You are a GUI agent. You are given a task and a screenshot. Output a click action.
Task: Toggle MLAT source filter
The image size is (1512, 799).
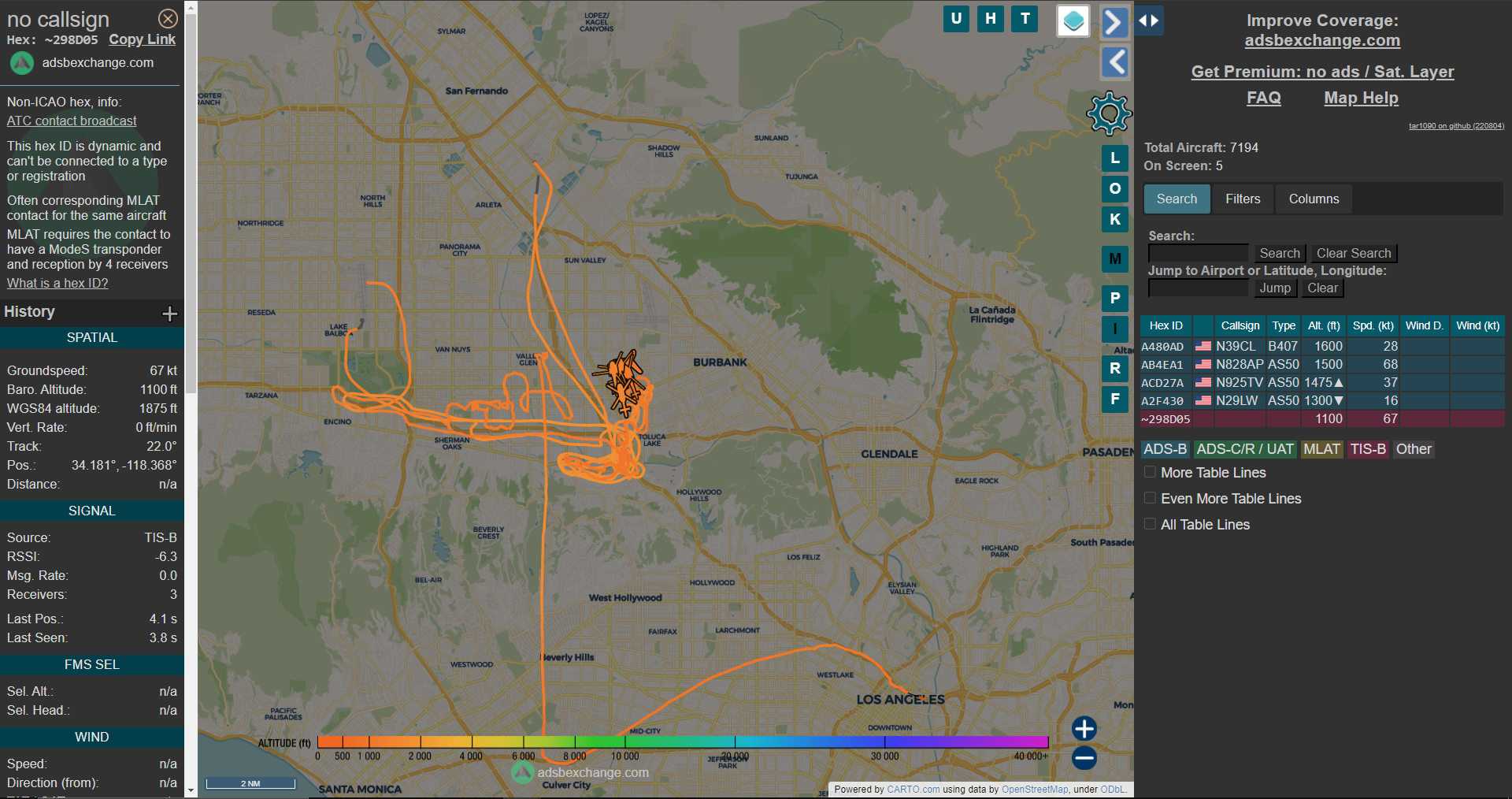click(1321, 449)
